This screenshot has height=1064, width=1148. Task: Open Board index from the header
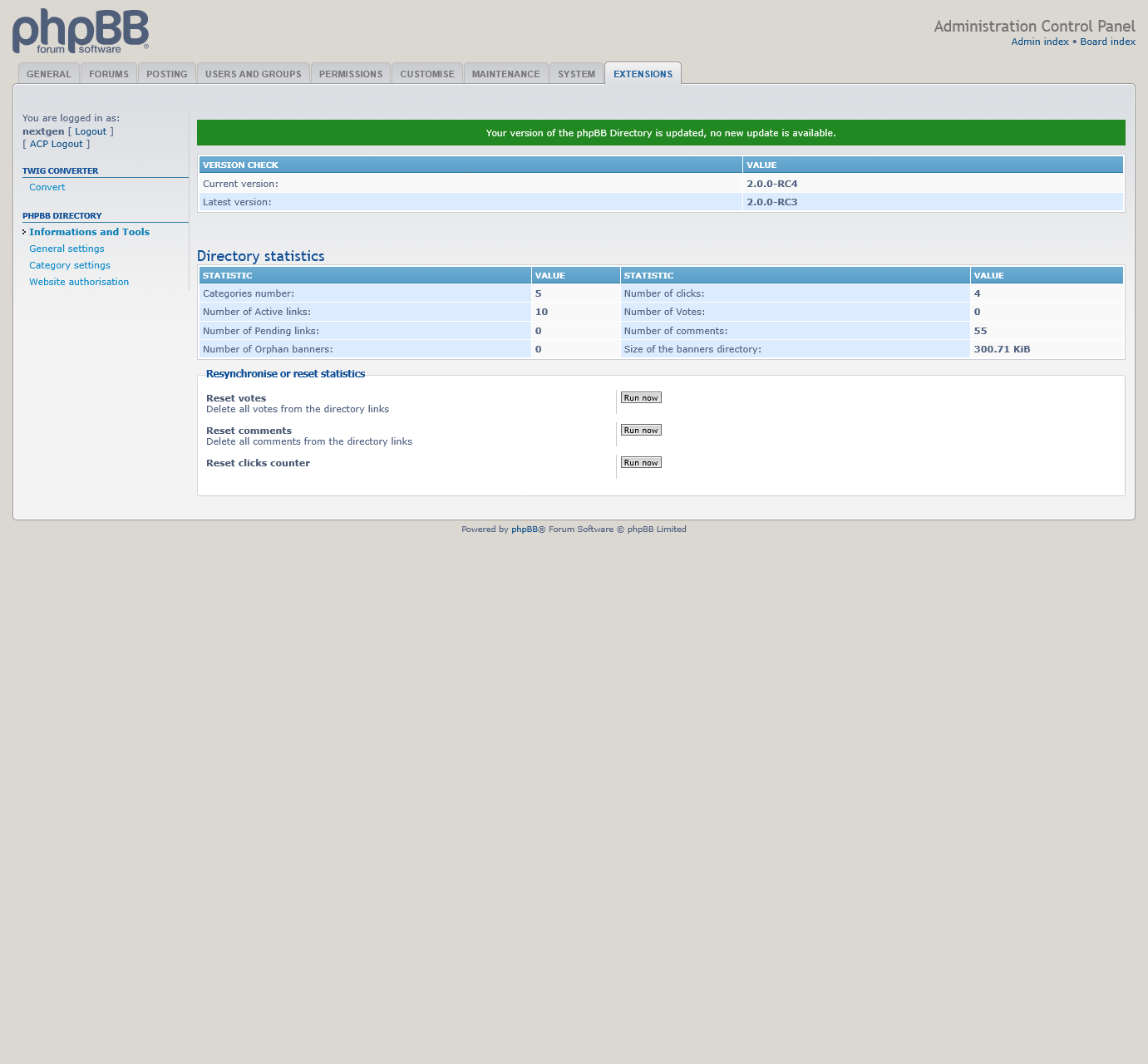pyautogui.click(x=1107, y=41)
